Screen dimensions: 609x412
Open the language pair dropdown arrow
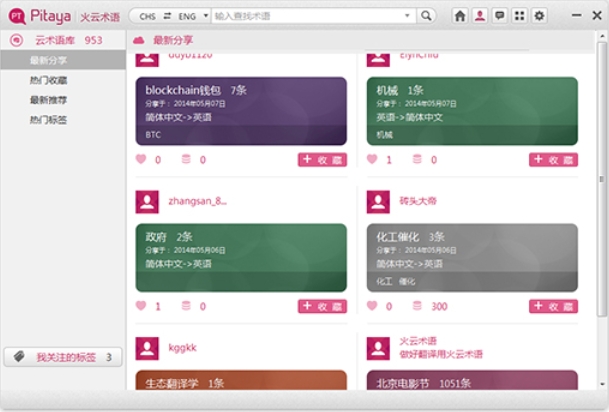205,16
